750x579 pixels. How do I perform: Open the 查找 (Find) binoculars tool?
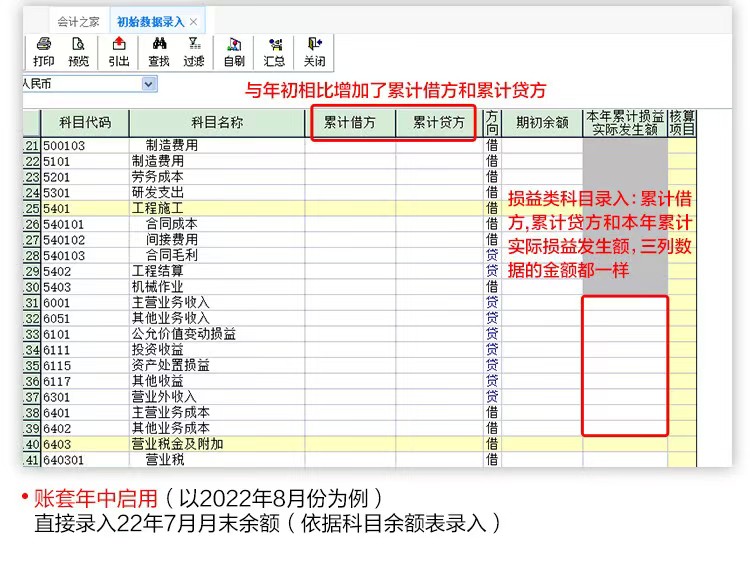(159, 51)
